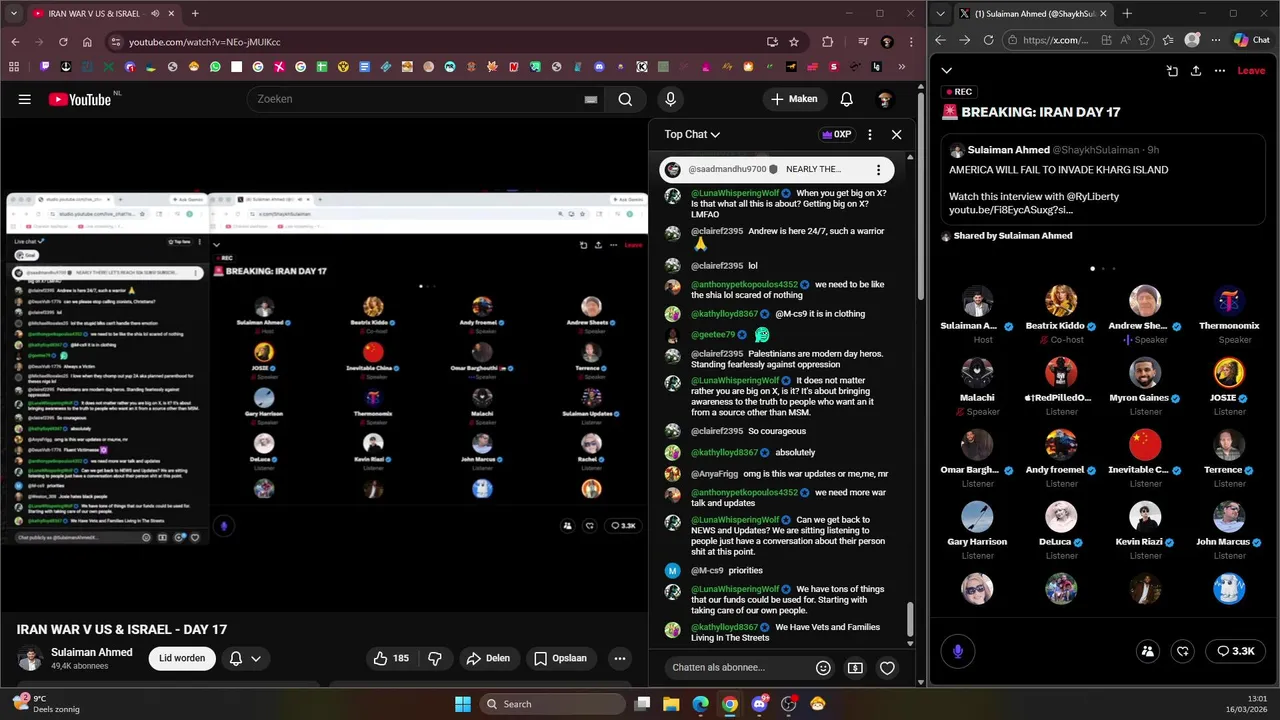1280x720 pixels.
Task: Open a new Chrome tab
Action: pyautogui.click(x=195, y=14)
